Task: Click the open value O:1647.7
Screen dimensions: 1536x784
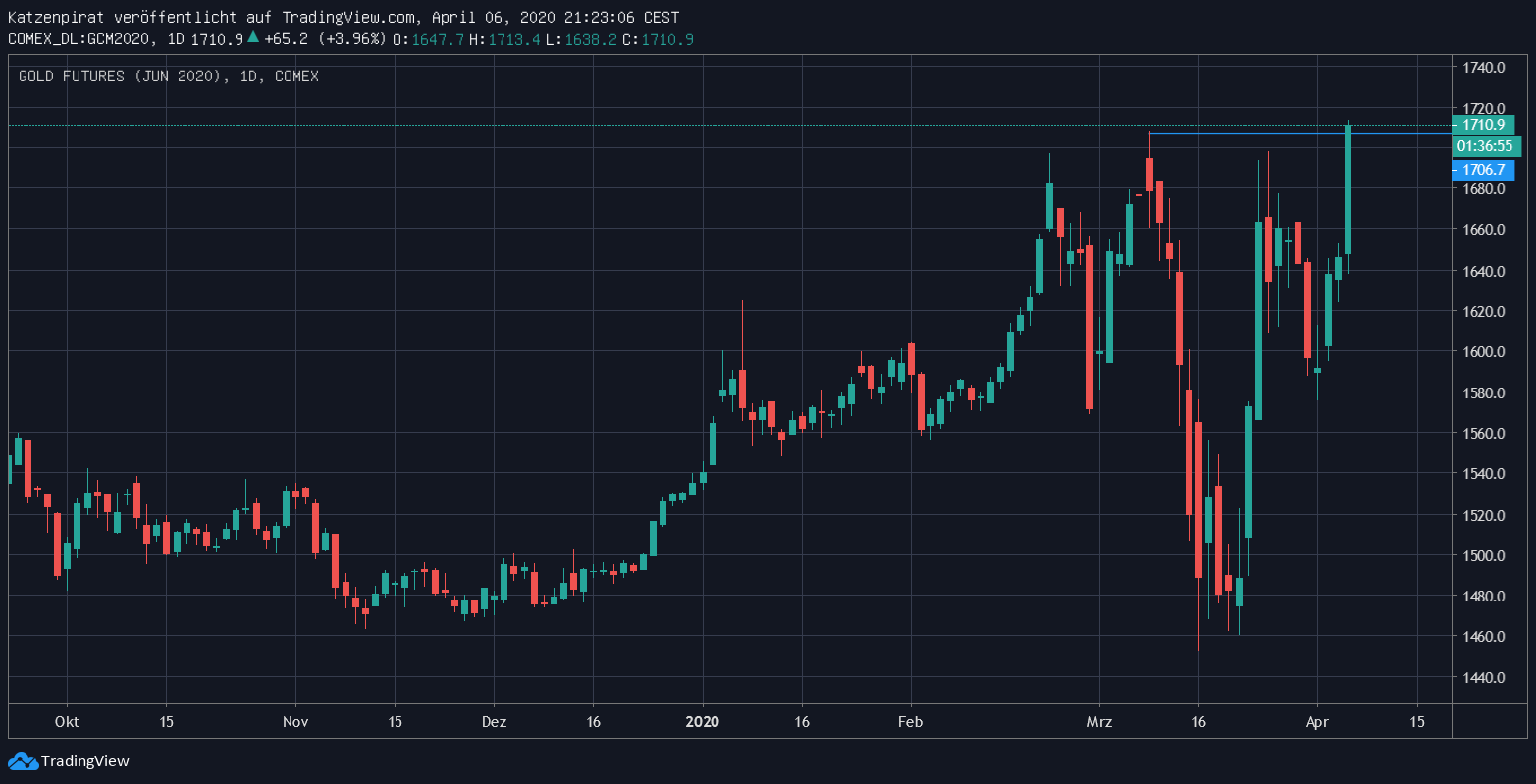Action: 429,39
